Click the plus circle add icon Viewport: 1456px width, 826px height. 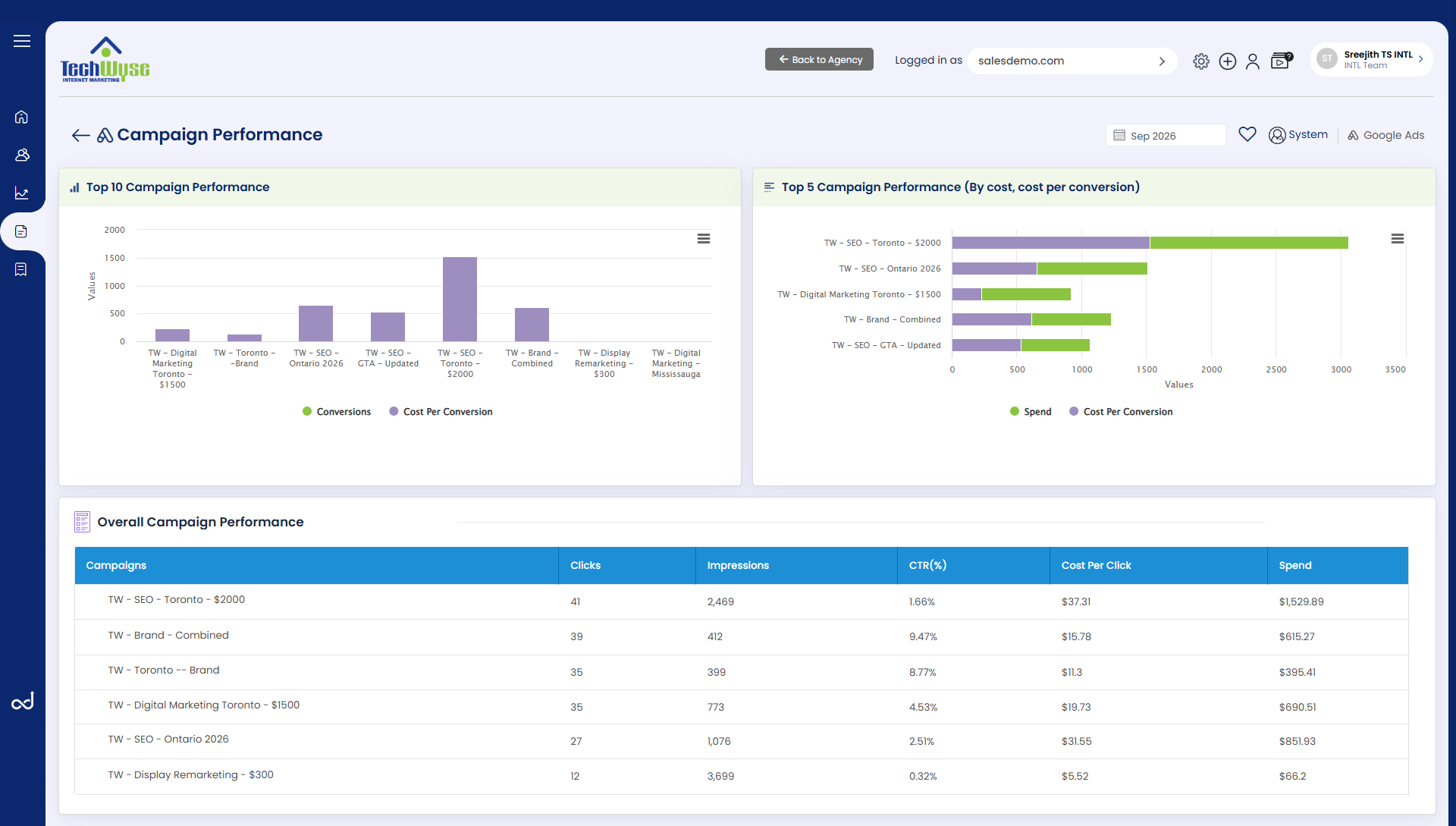coord(1228,61)
